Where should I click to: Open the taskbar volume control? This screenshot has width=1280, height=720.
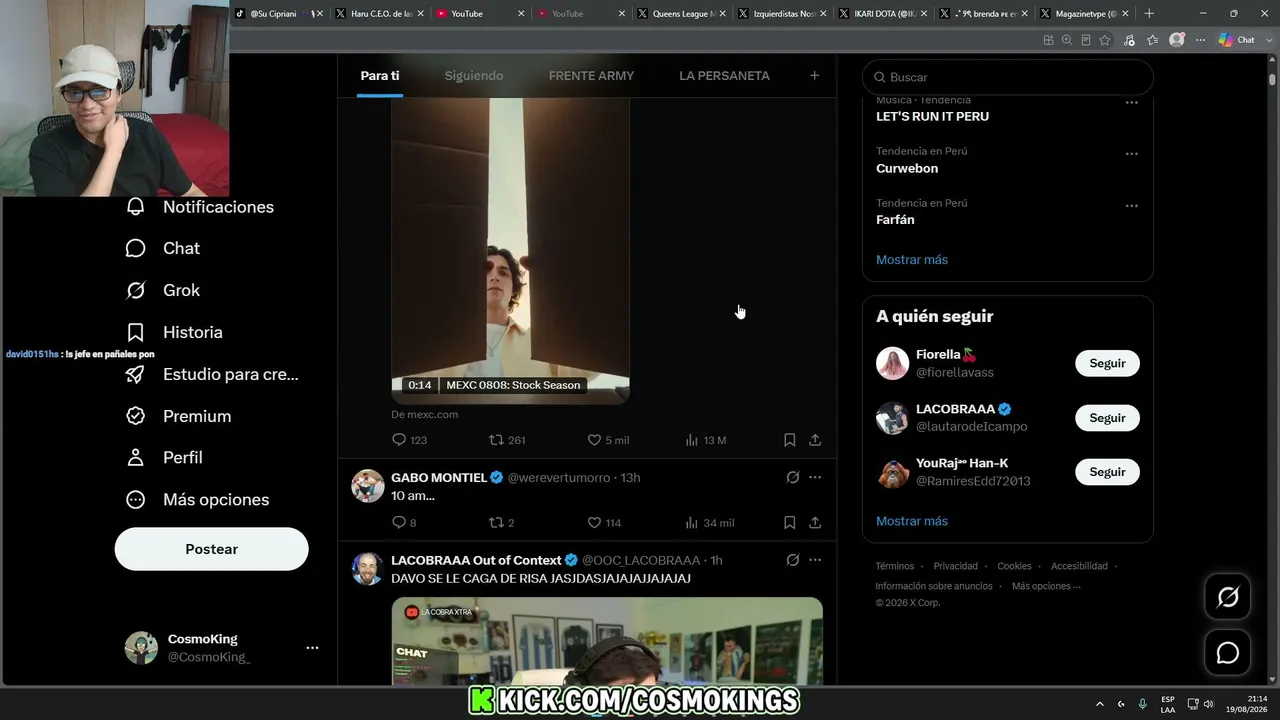pos(1208,704)
